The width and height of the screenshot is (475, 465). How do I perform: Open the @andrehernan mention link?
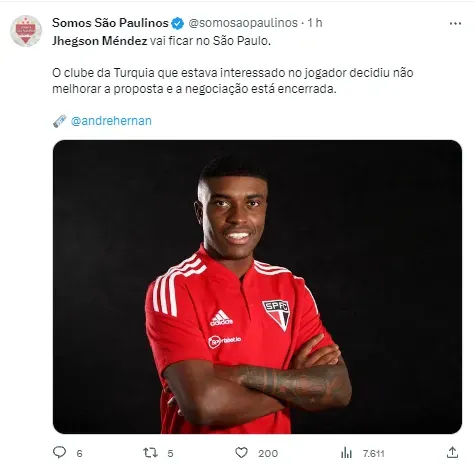(111, 121)
